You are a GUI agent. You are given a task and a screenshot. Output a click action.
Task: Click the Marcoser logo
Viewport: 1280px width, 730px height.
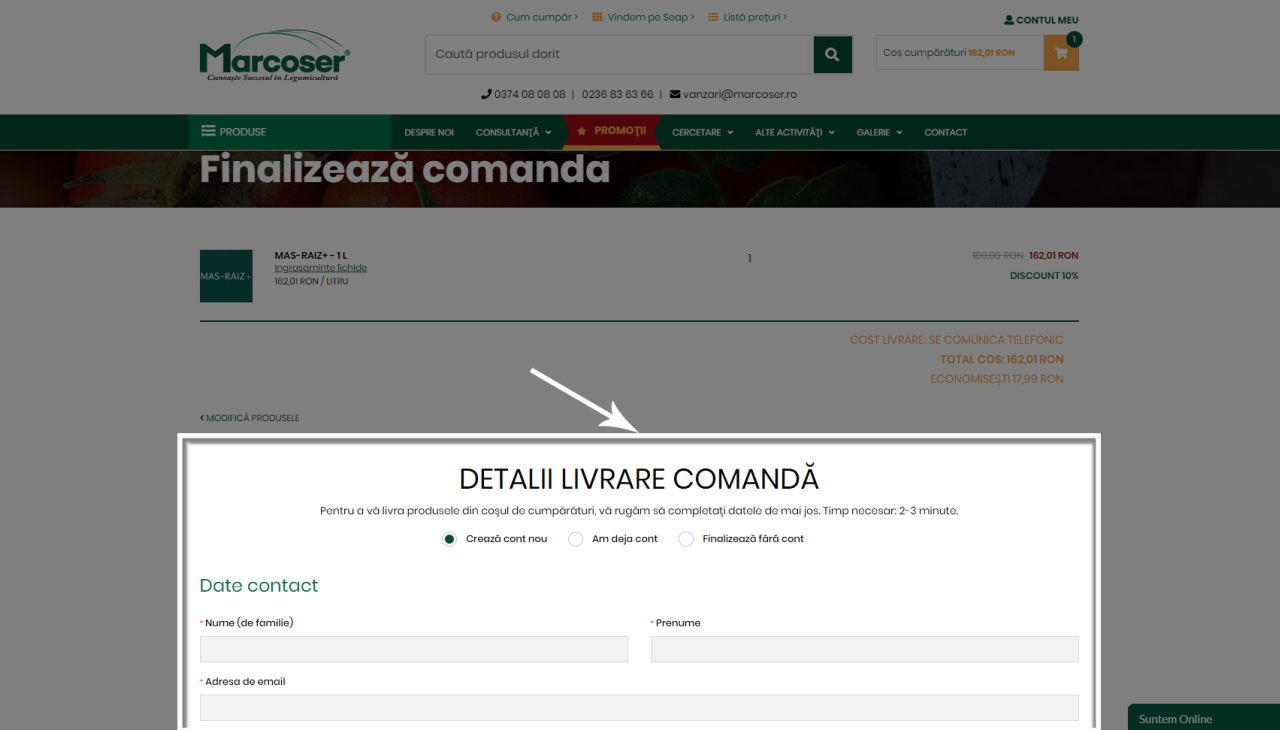[274, 60]
